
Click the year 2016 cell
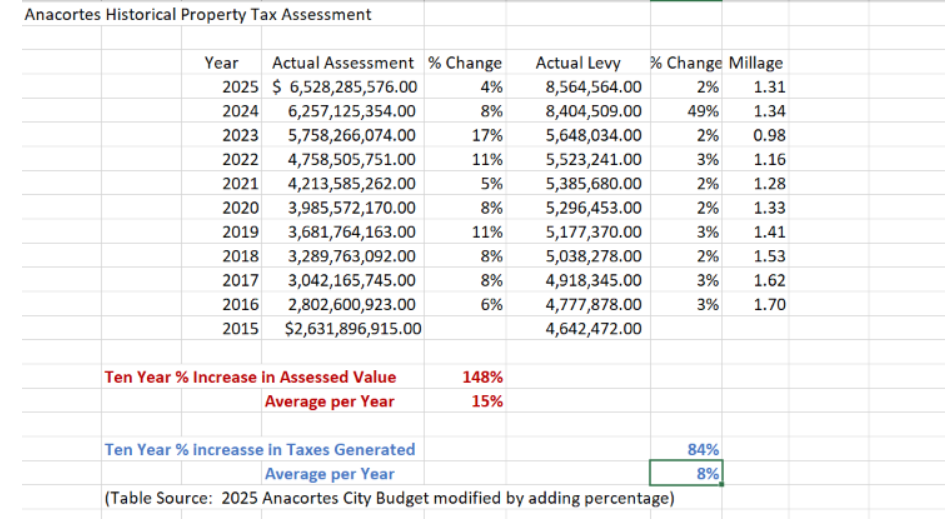tap(240, 304)
